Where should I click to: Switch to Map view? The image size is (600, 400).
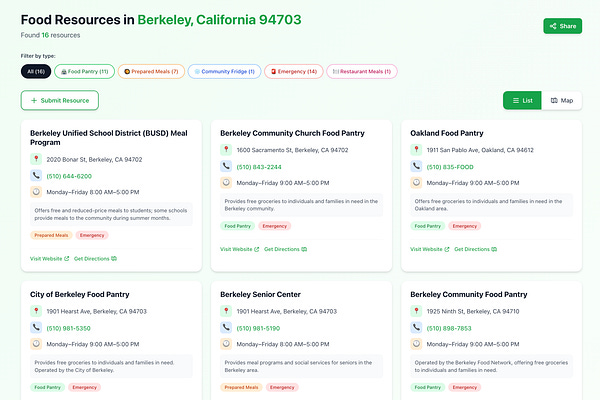[562, 100]
